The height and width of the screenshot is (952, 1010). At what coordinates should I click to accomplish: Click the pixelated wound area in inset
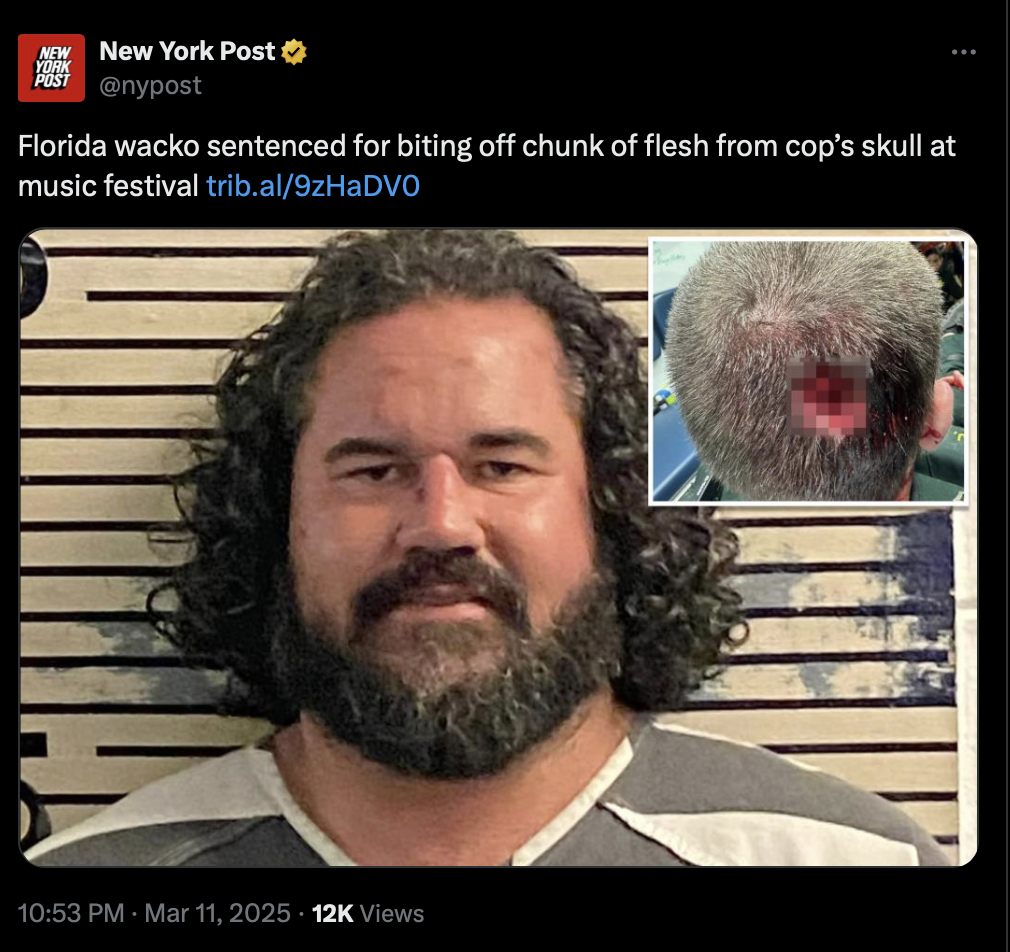coord(829,394)
